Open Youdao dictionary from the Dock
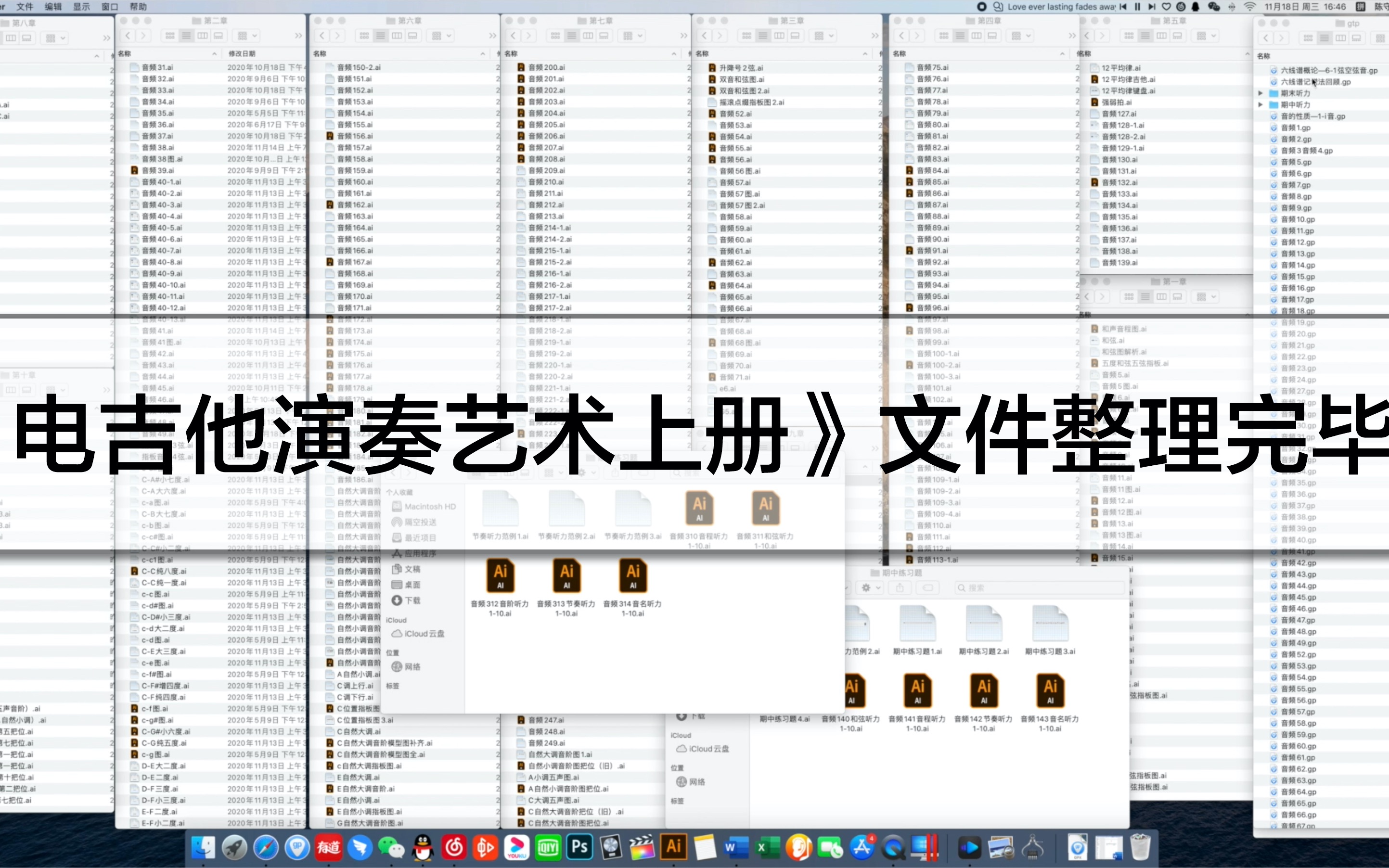 click(x=329, y=847)
